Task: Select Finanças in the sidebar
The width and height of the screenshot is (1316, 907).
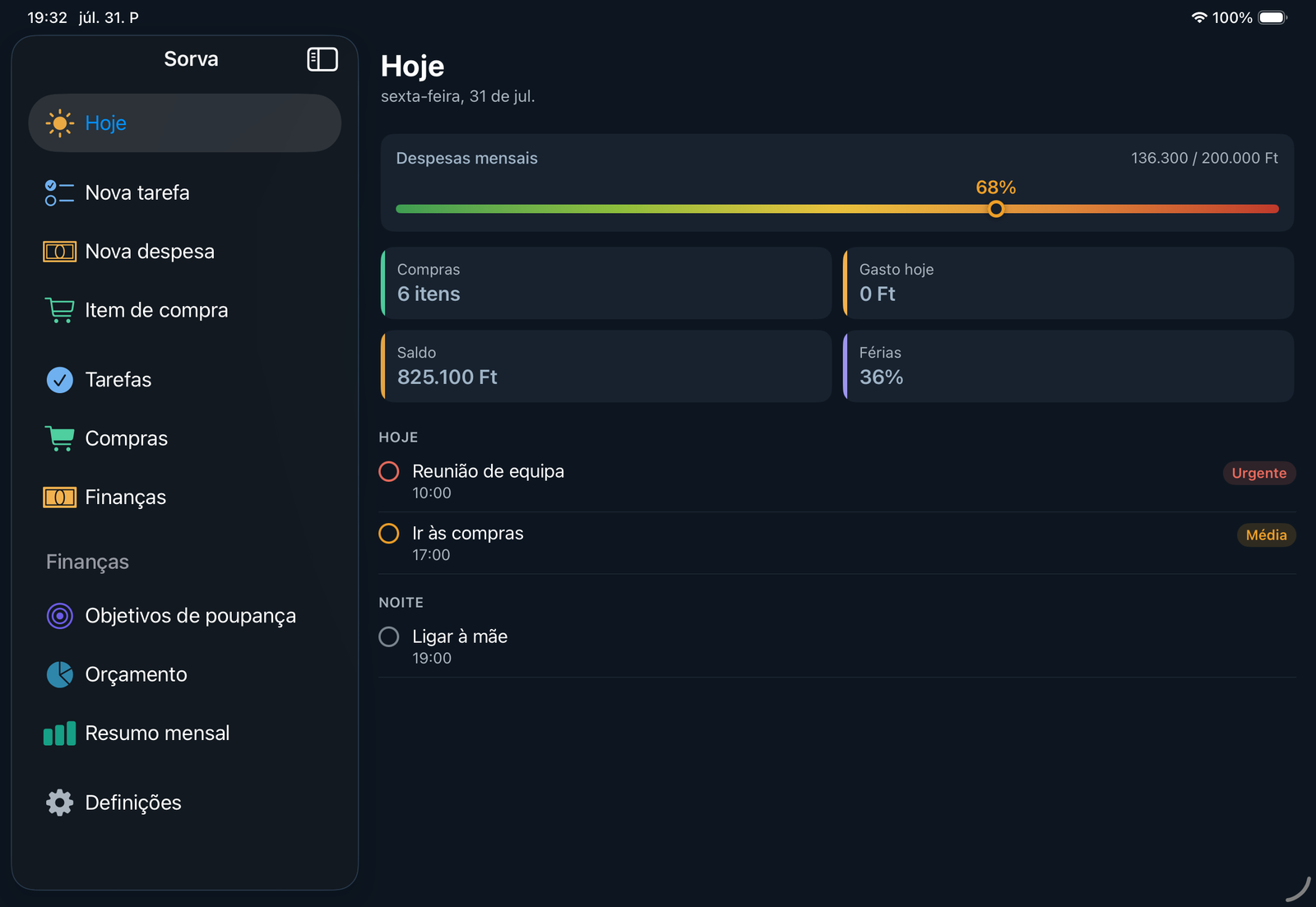Action: (x=185, y=497)
